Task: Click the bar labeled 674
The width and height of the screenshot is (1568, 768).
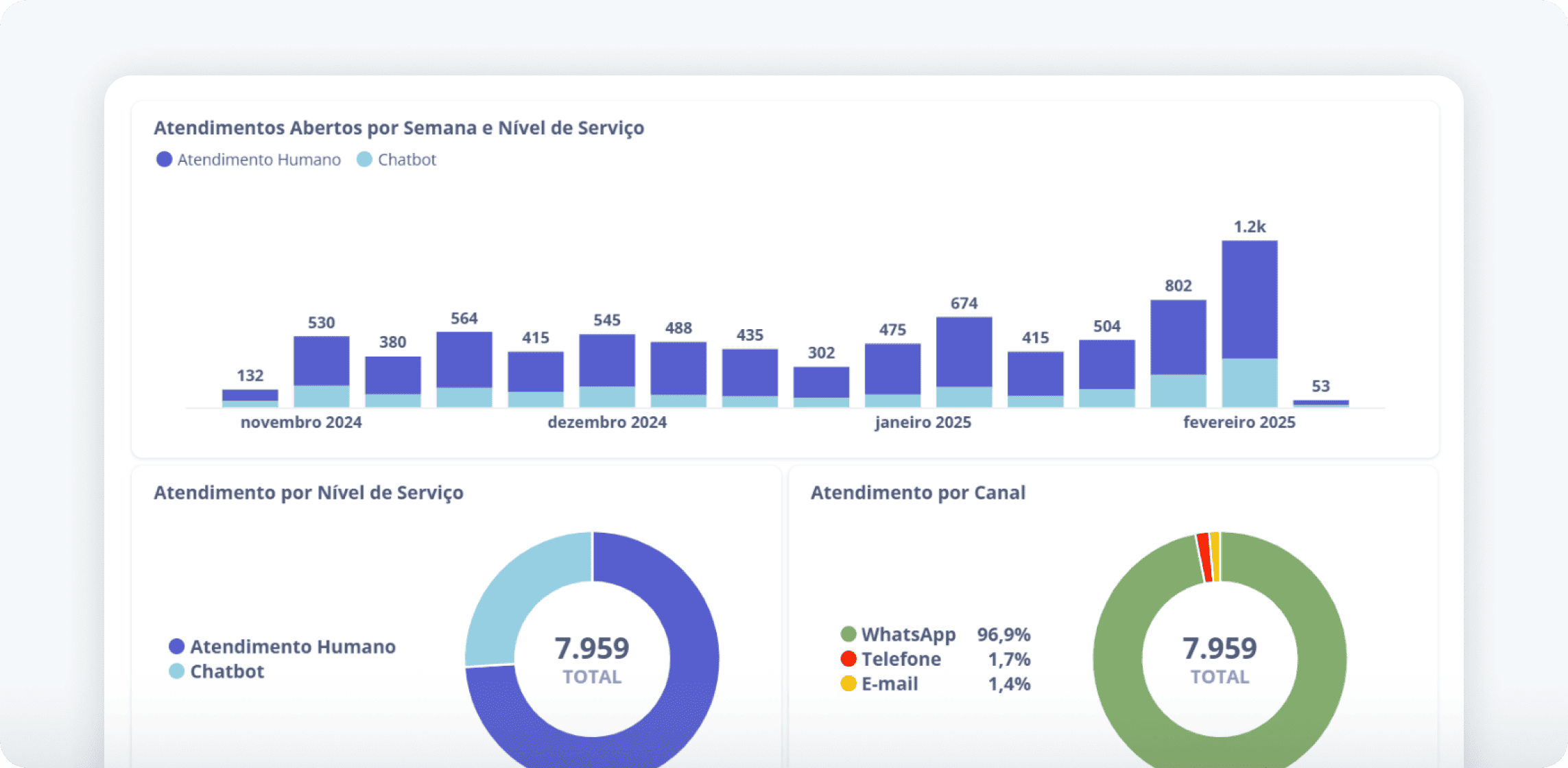Action: pos(964,362)
